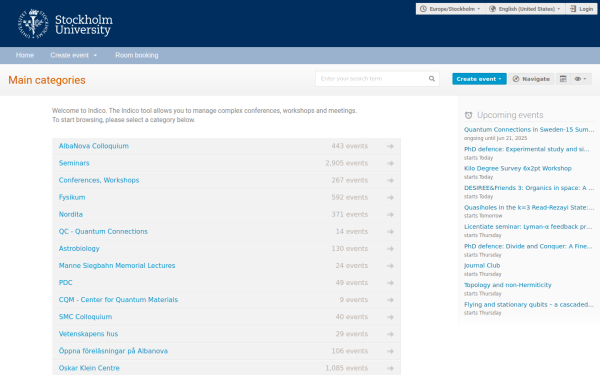Open the Journal Club upcoming event
Screen dimensions: 600x375
482,266
